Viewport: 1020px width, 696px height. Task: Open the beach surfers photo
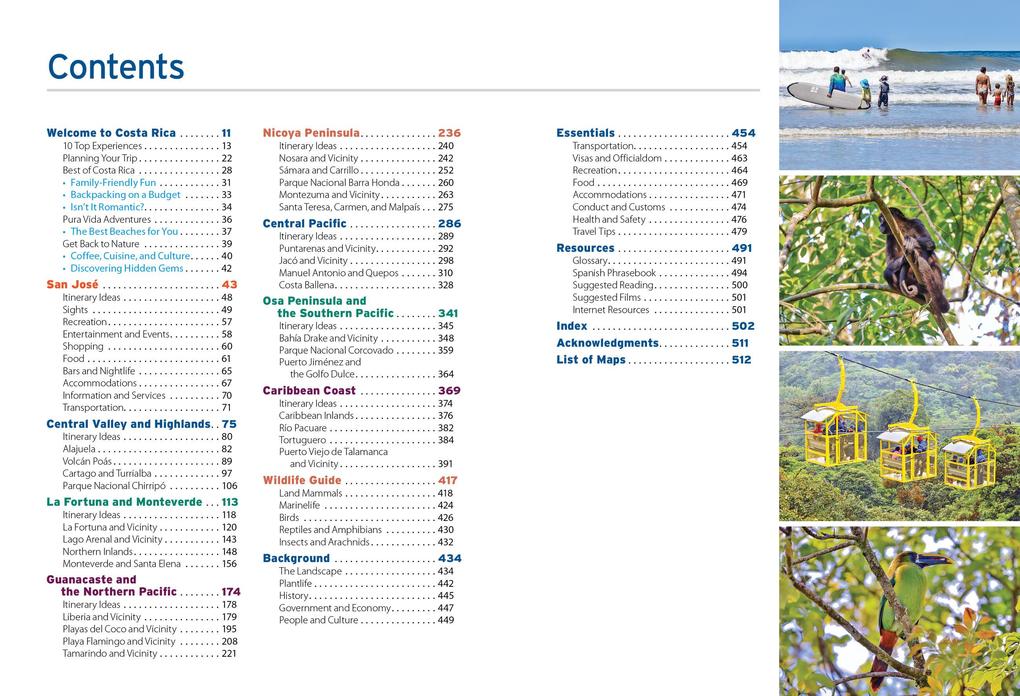[898, 84]
